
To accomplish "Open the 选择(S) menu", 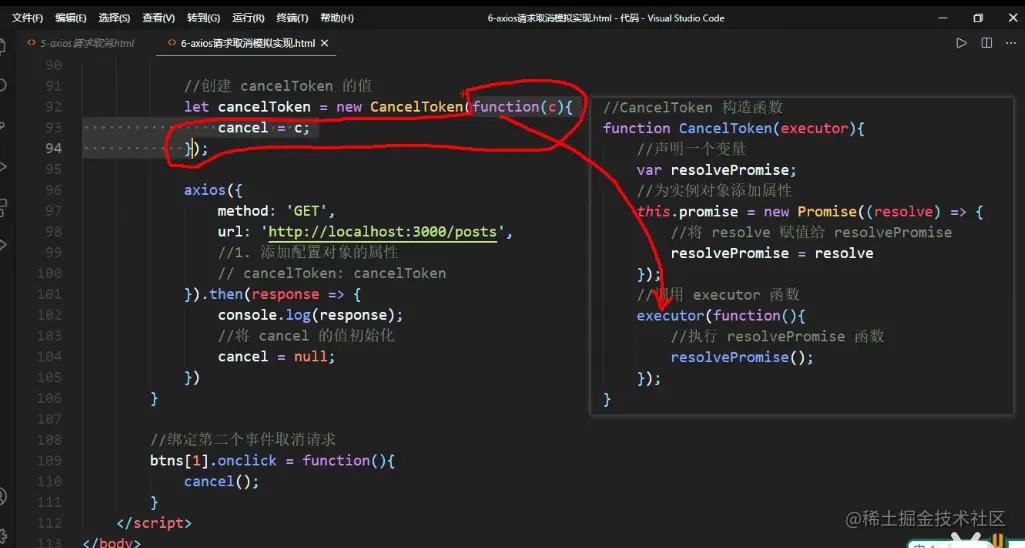I will 114,18.
